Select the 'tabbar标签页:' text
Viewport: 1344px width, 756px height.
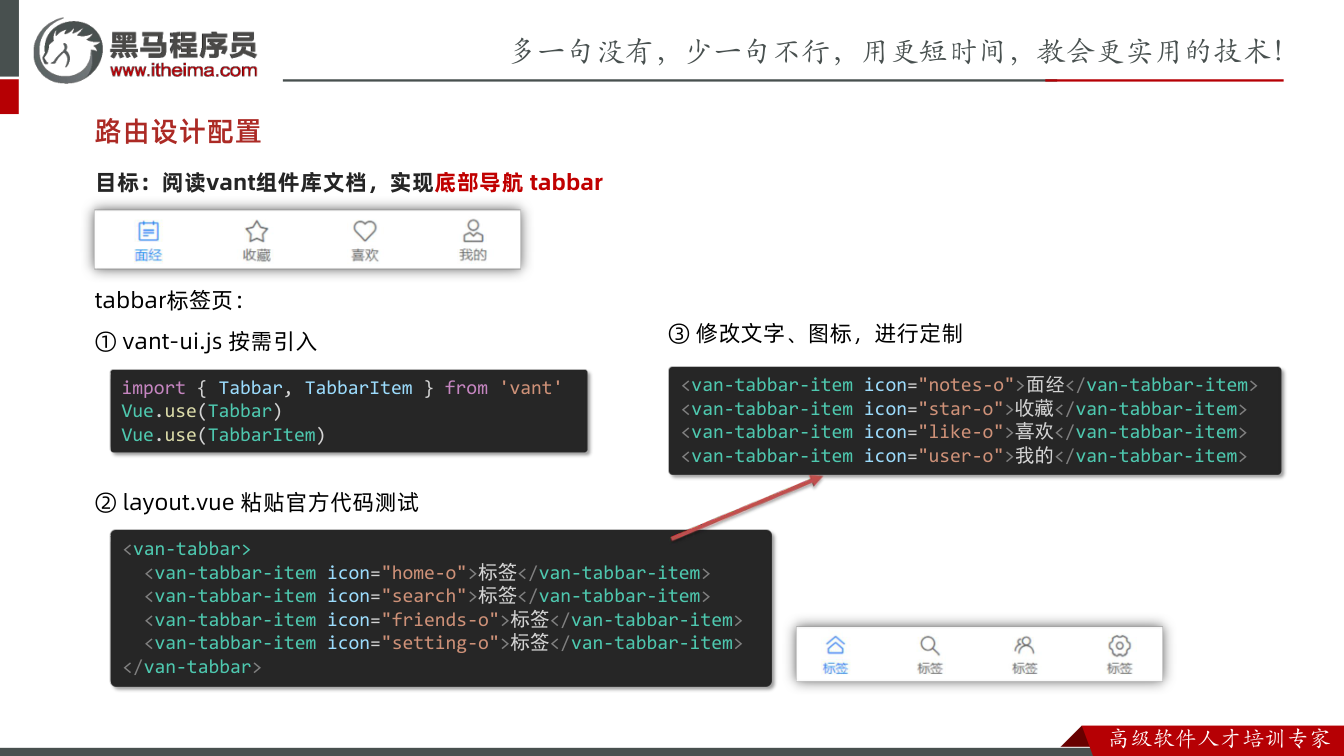pos(169,300)
